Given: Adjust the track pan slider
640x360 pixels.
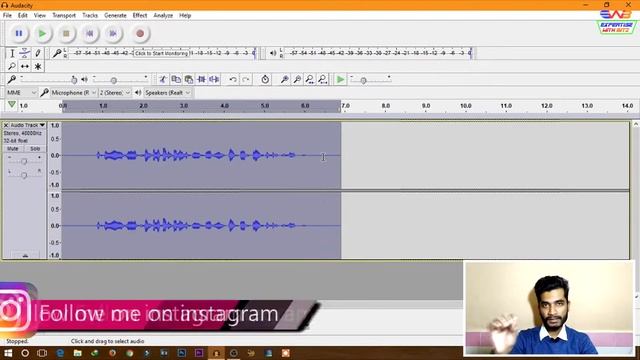Looking at the screenshot, I should [24, 175].
